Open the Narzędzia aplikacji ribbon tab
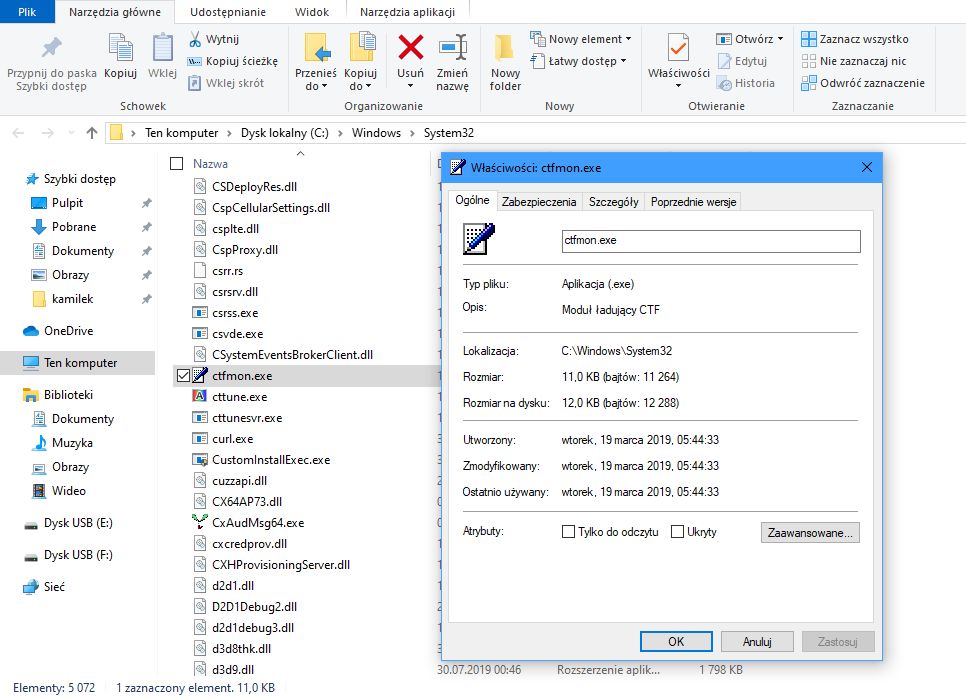 [407, 12]
